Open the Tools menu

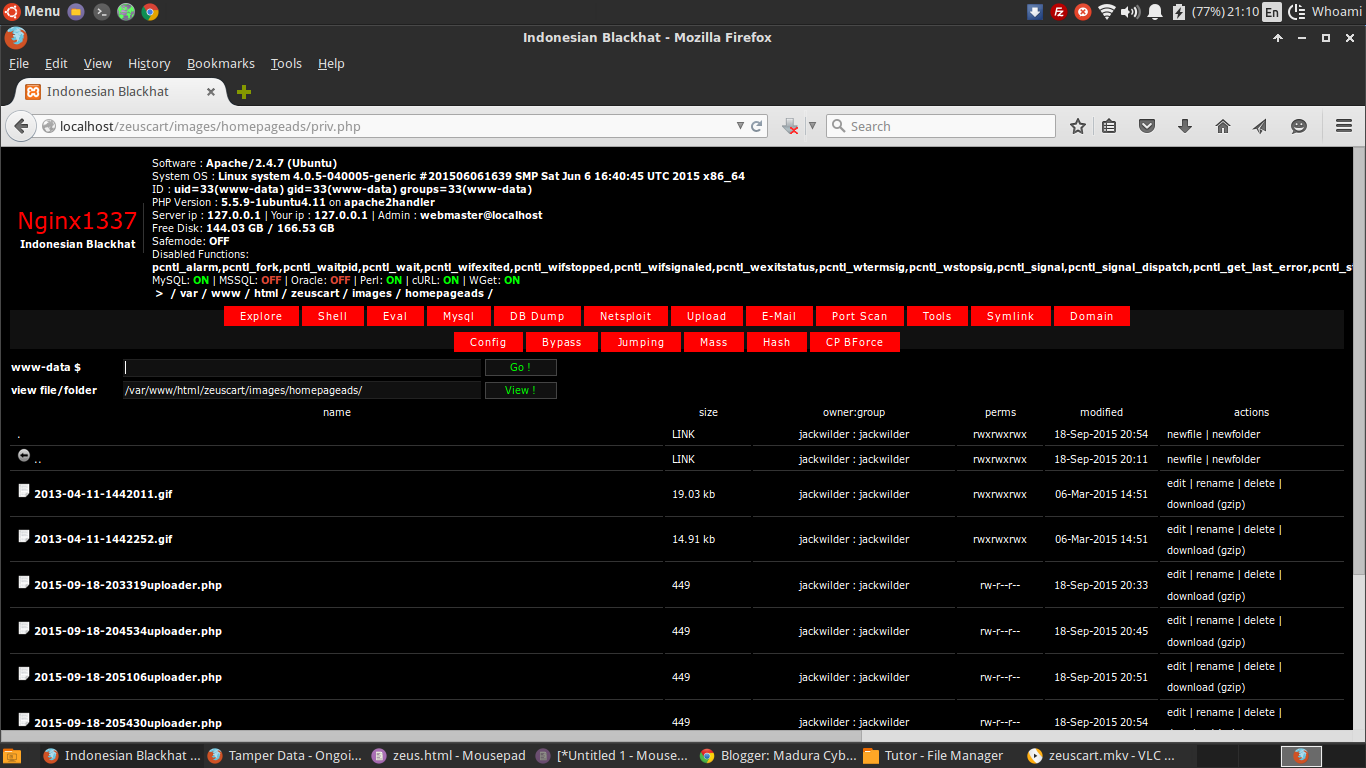click(286, 63)
